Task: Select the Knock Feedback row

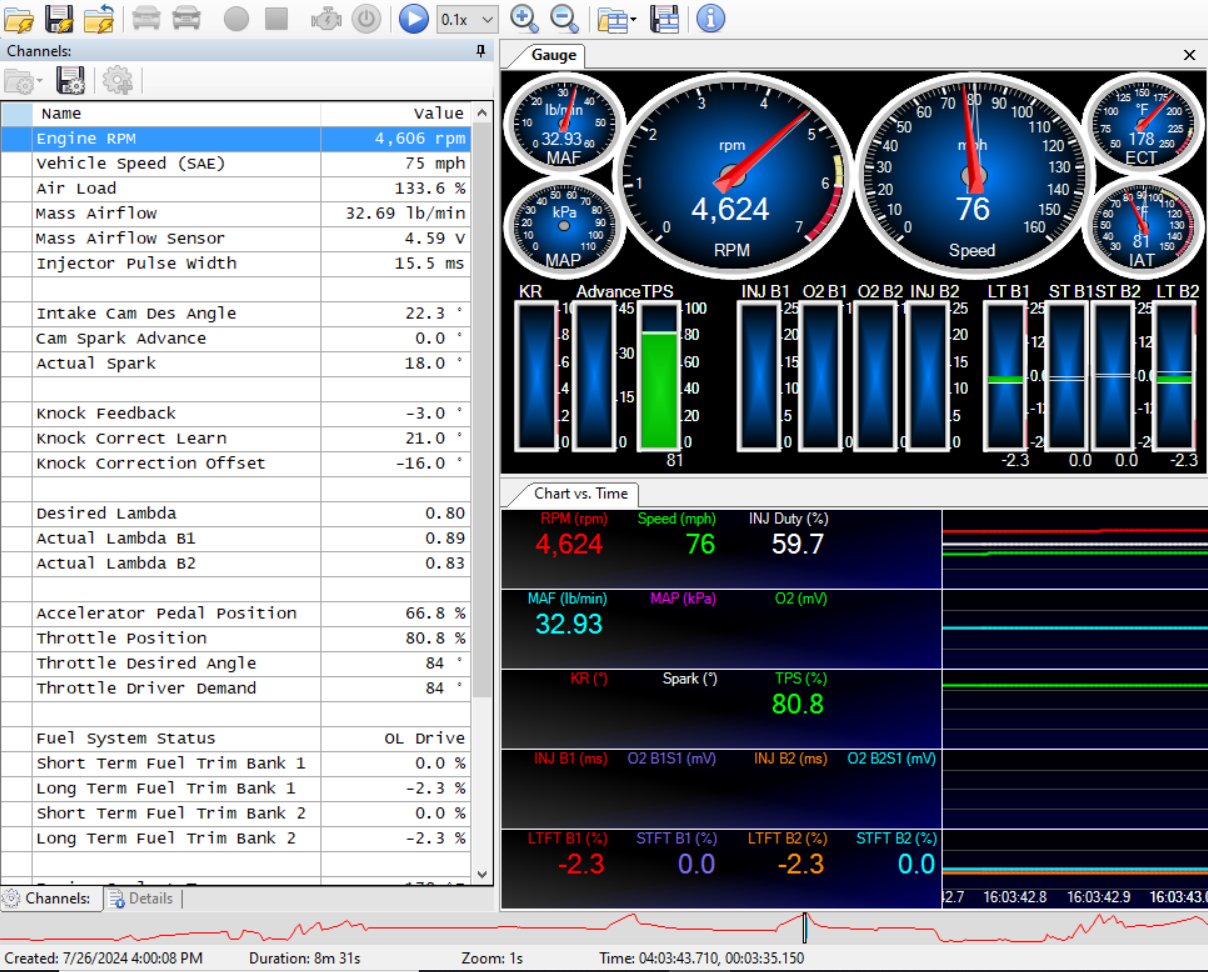Action: click(236, 414)
